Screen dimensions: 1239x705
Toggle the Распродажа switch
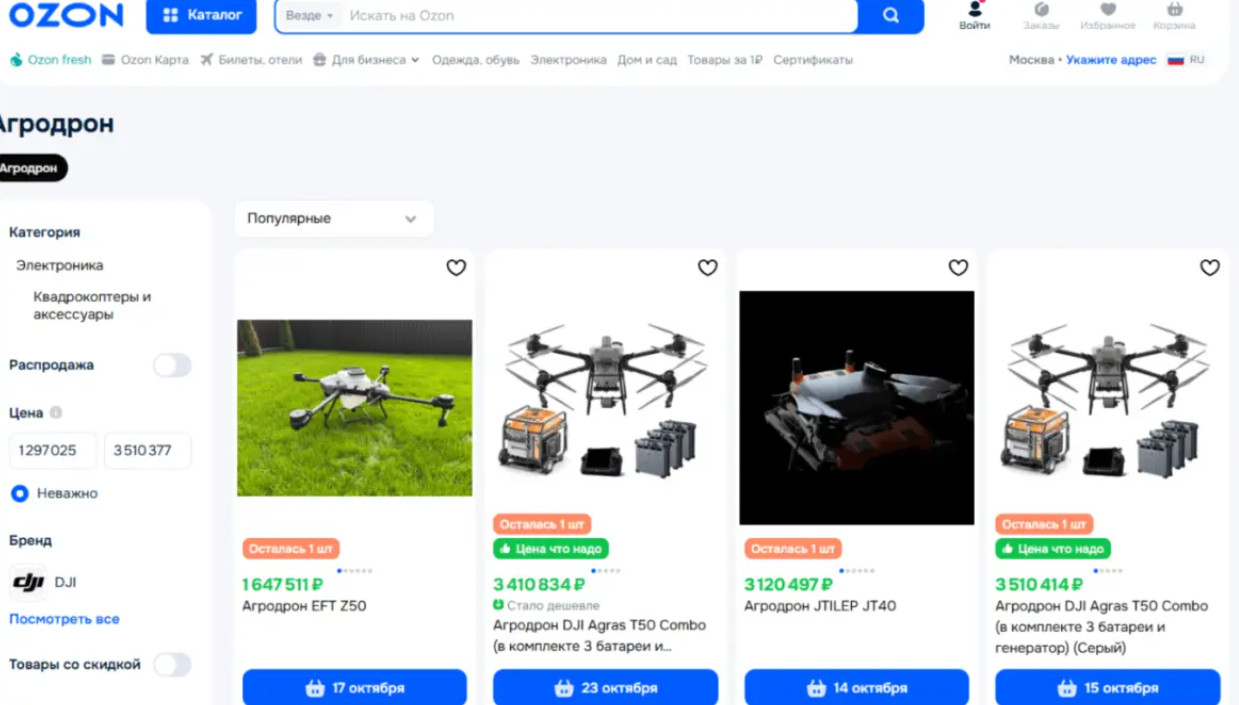[x=172, y=365]
